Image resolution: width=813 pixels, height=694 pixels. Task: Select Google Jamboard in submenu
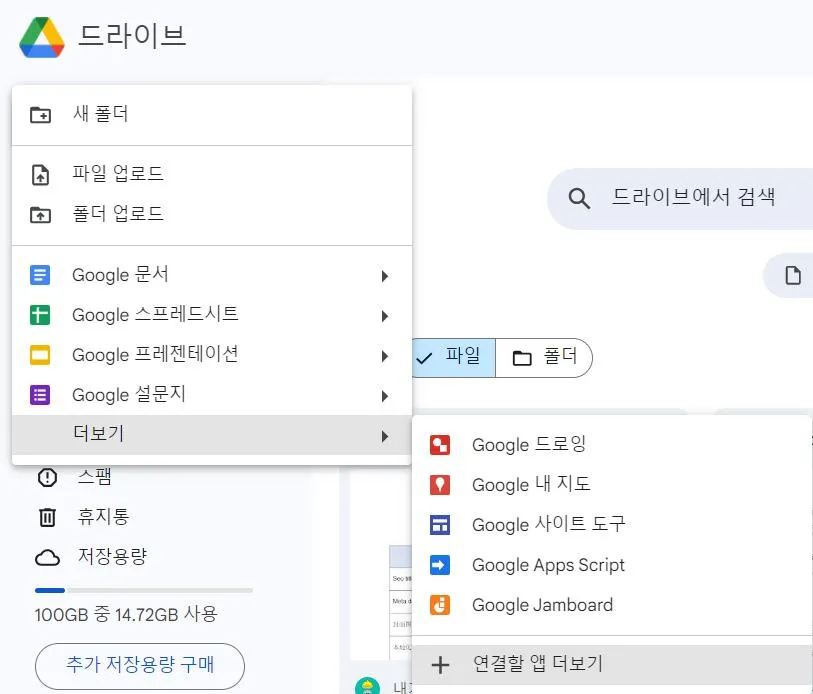[x=611, y=605]
